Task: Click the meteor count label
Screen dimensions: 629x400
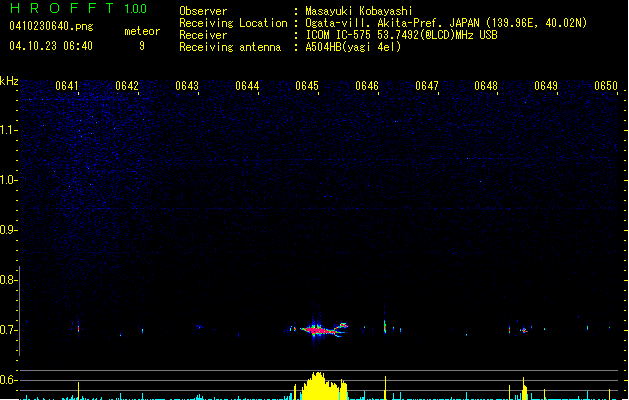Action: click(142, 31)
